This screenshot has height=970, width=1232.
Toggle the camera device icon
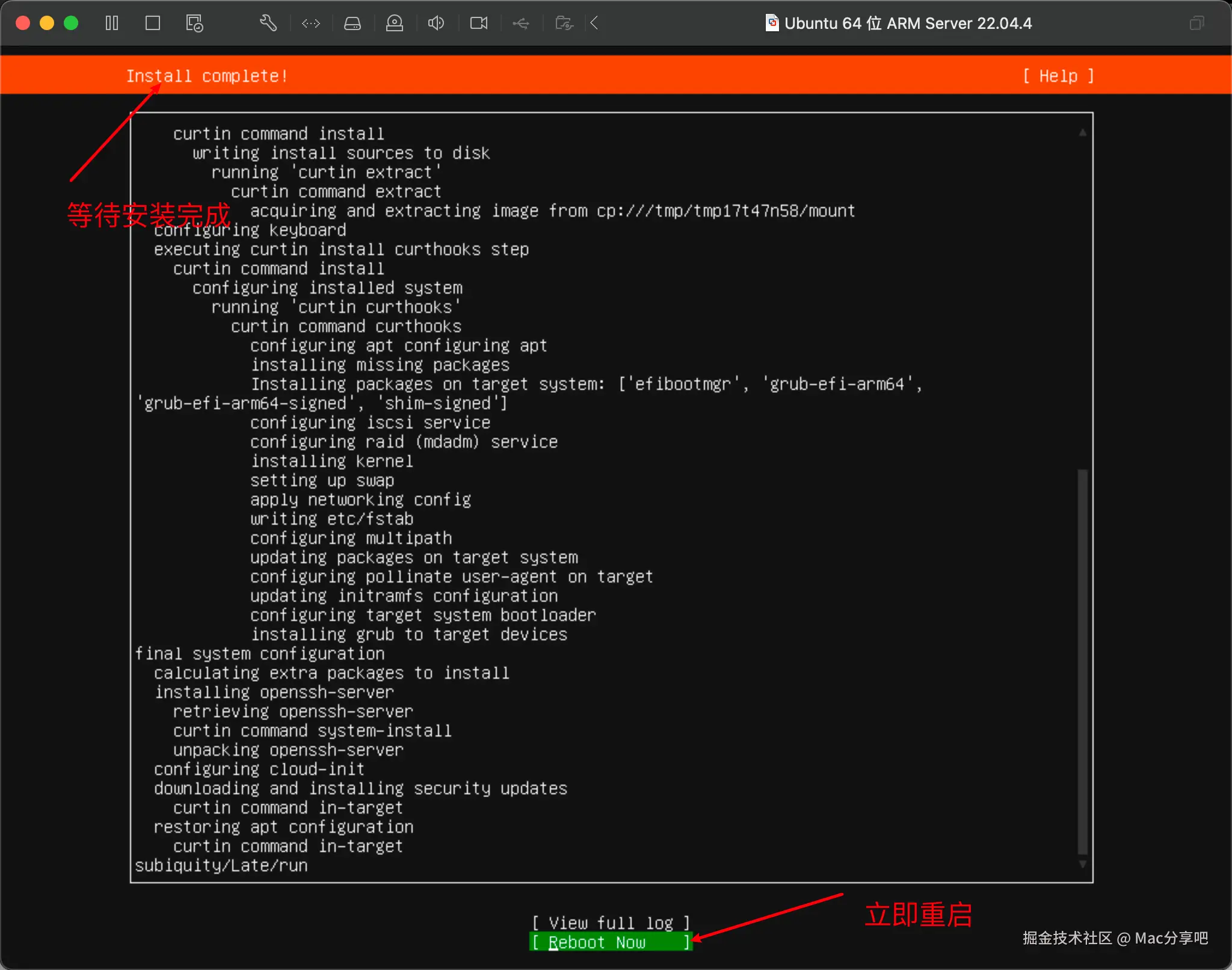click(x=479, y=23)
